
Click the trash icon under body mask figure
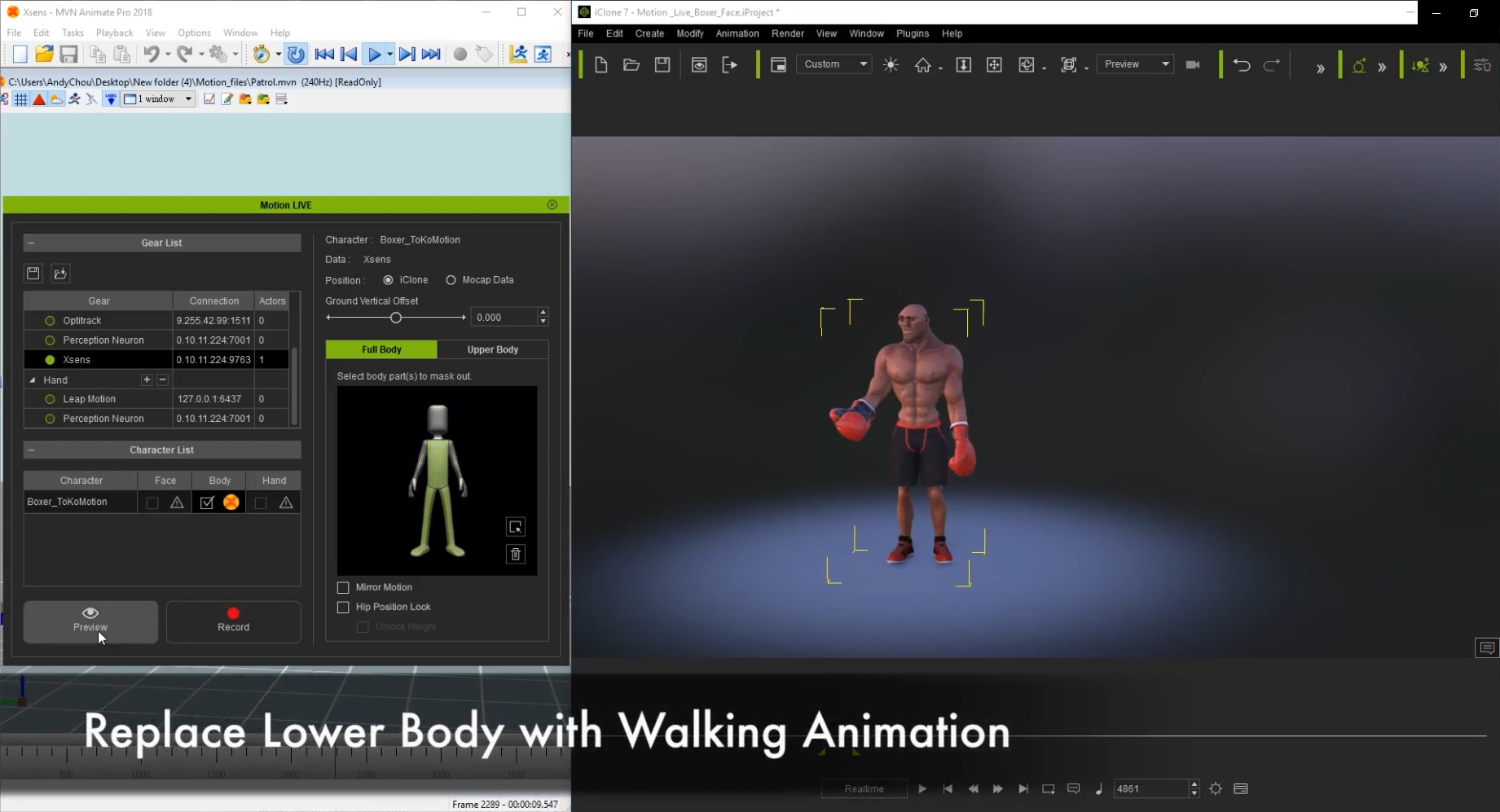click(x=516, y=555)
